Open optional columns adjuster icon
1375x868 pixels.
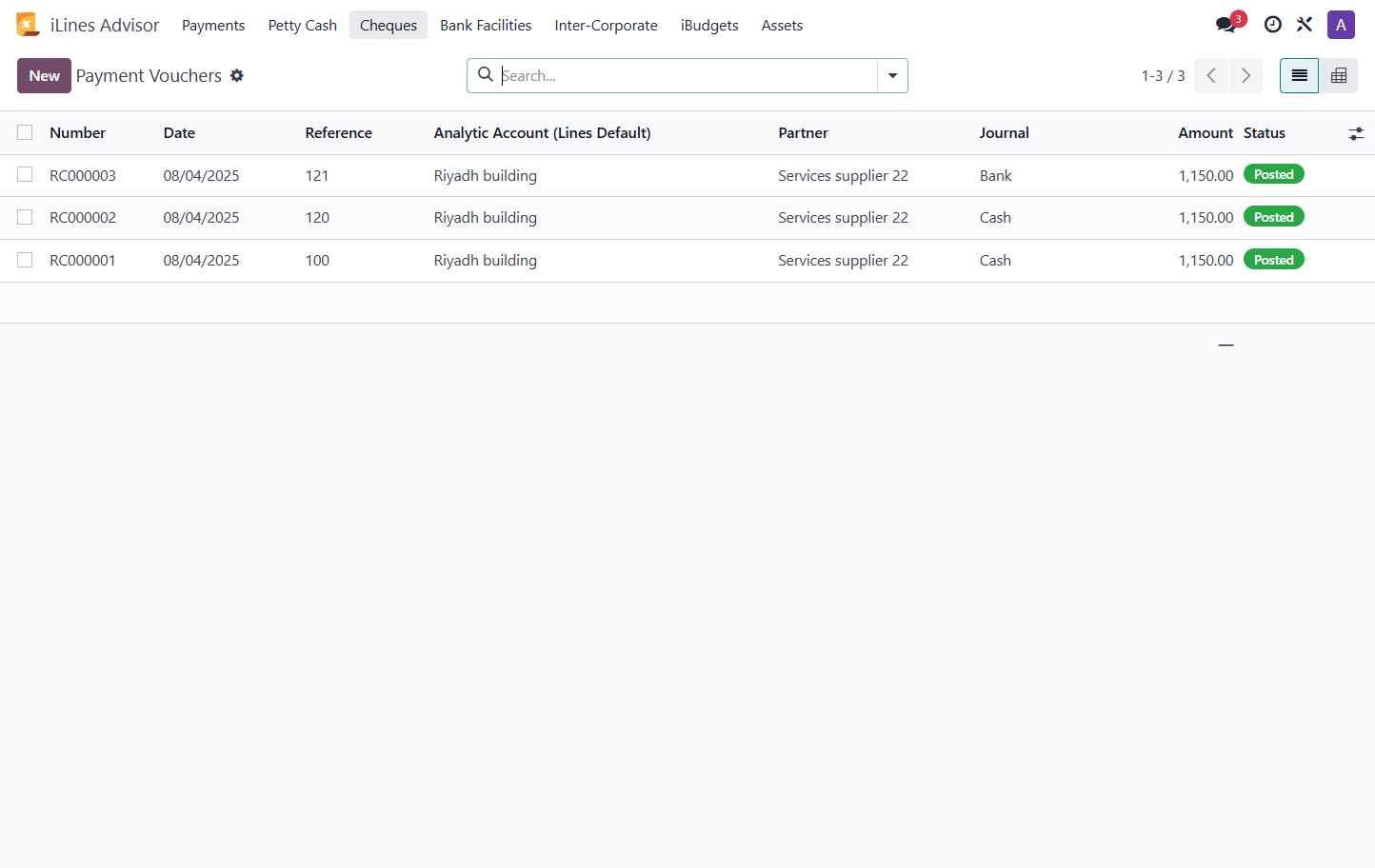(x=1356, y=133)
